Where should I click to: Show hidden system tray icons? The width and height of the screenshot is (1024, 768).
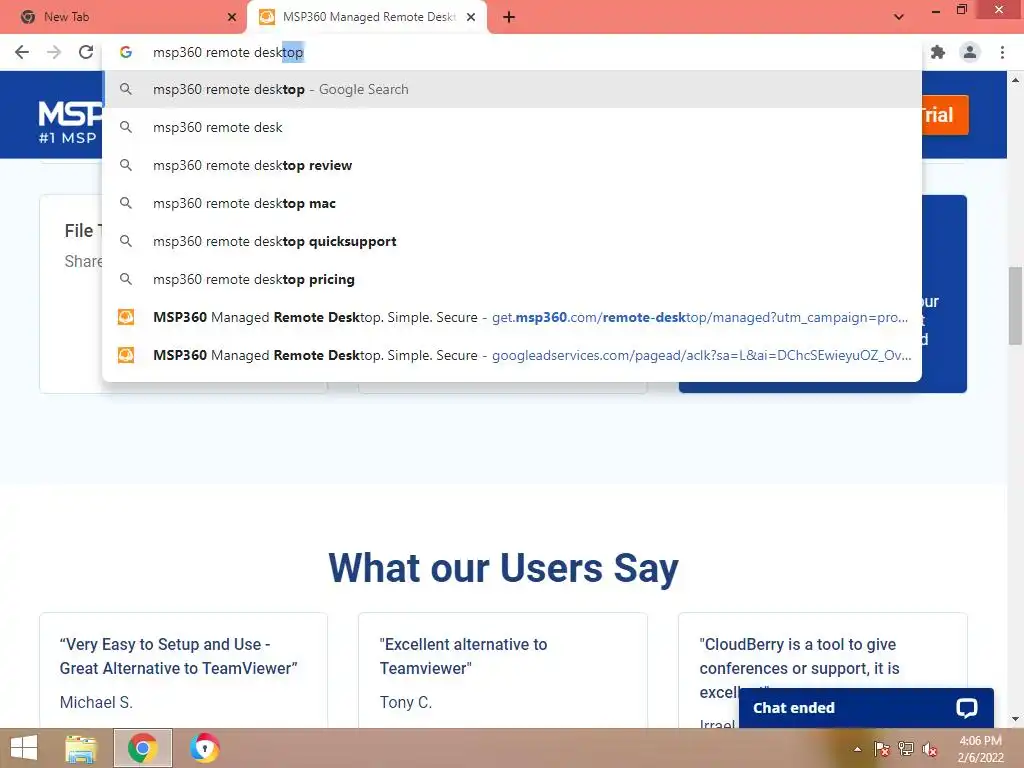[857, 749]
